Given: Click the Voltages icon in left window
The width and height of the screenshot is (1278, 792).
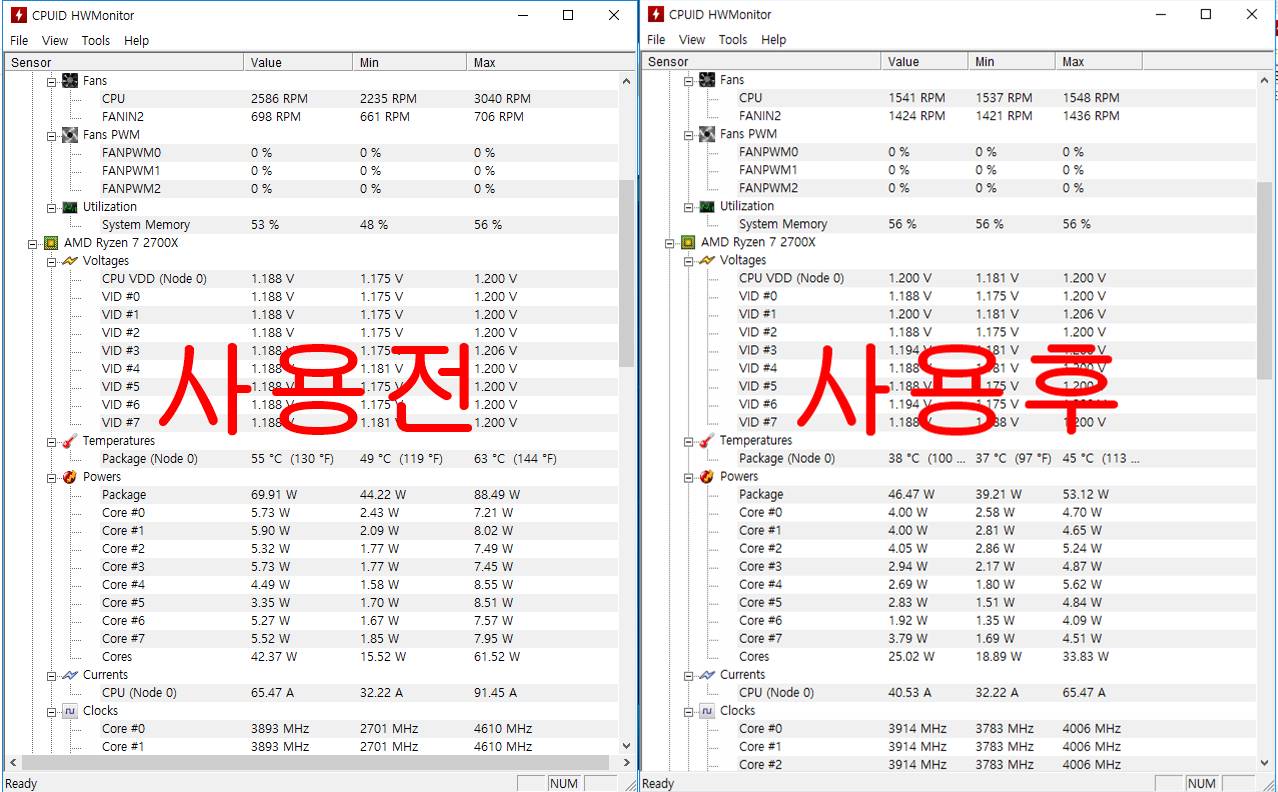Looking at the screenshot, I should coord(70,261).
